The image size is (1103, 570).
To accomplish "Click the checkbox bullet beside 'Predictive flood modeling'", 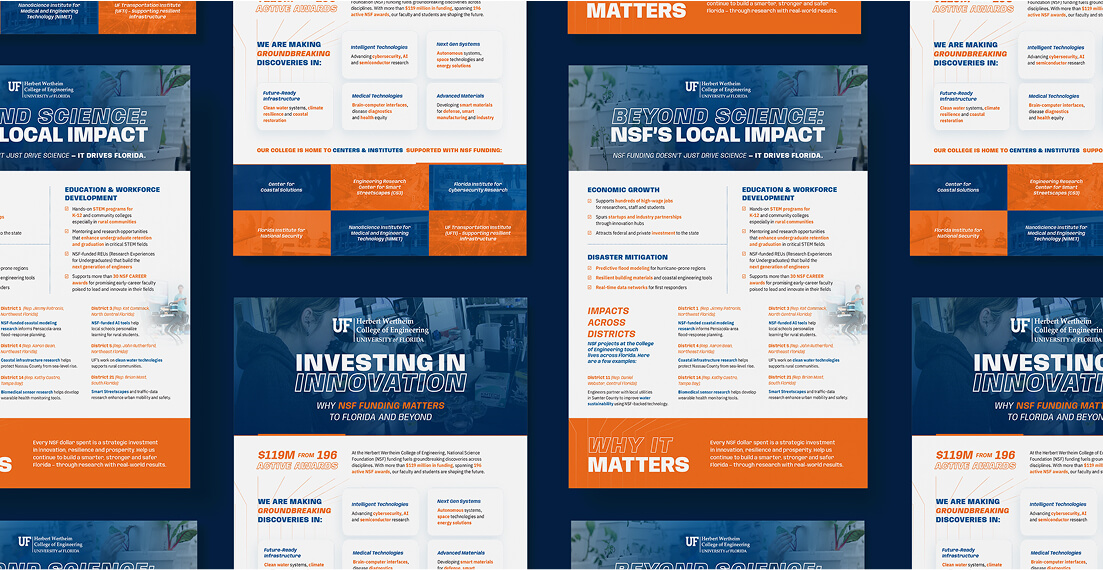I will coord(589,268).
